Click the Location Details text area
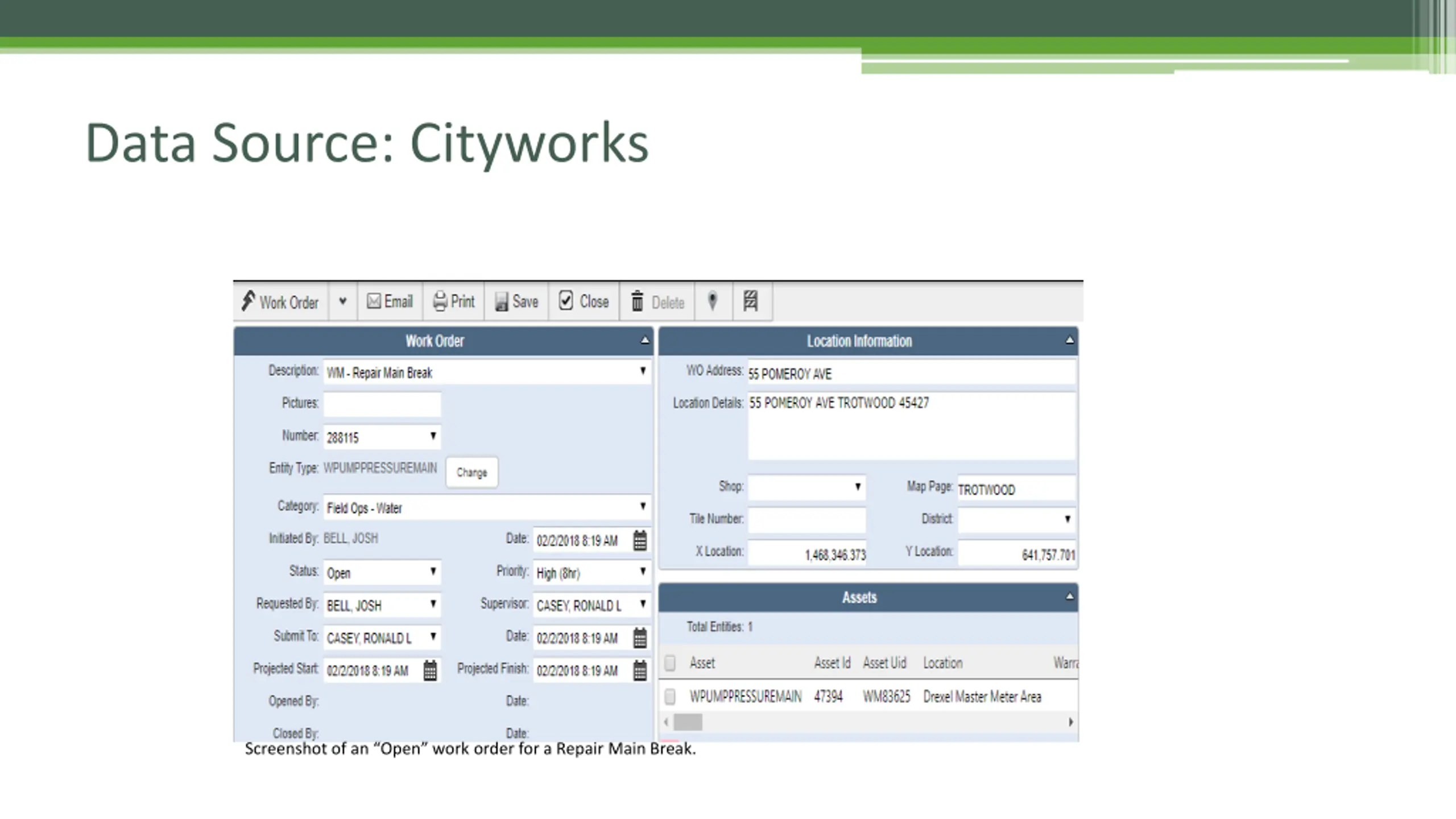1456x819 pixels. coord(912,425)
